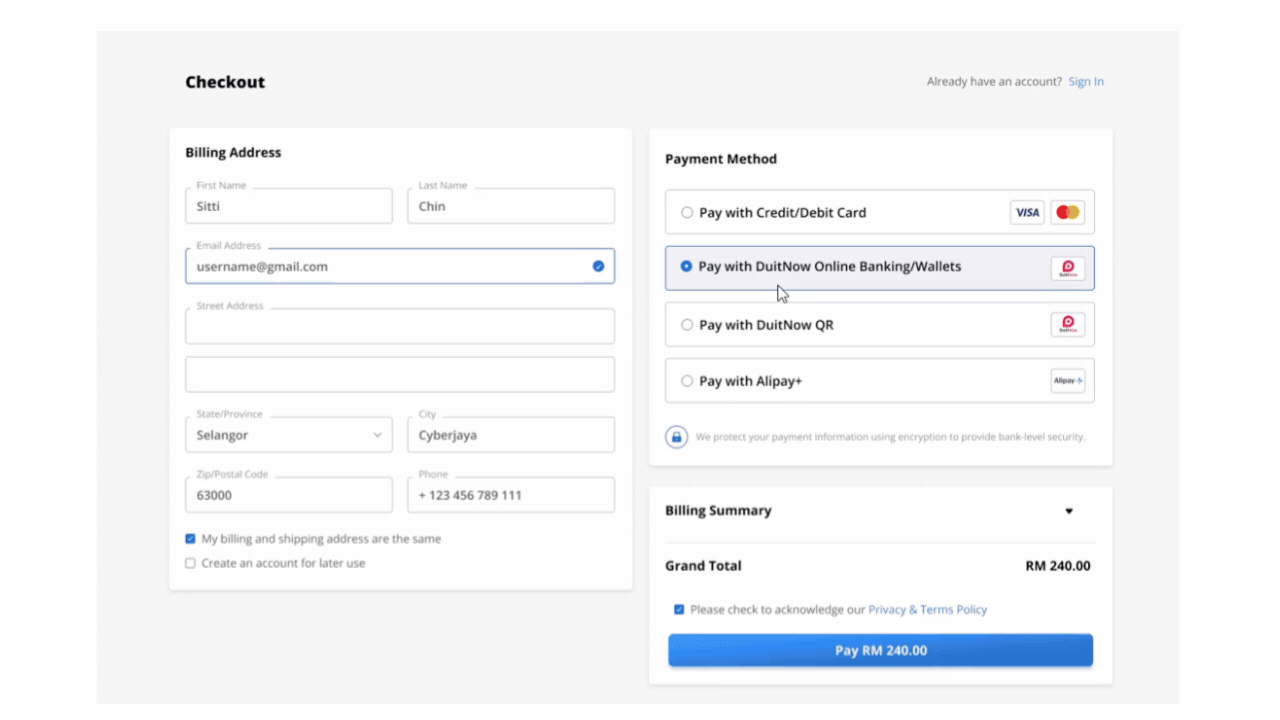Click the Street Address first line field

[400, 326]
